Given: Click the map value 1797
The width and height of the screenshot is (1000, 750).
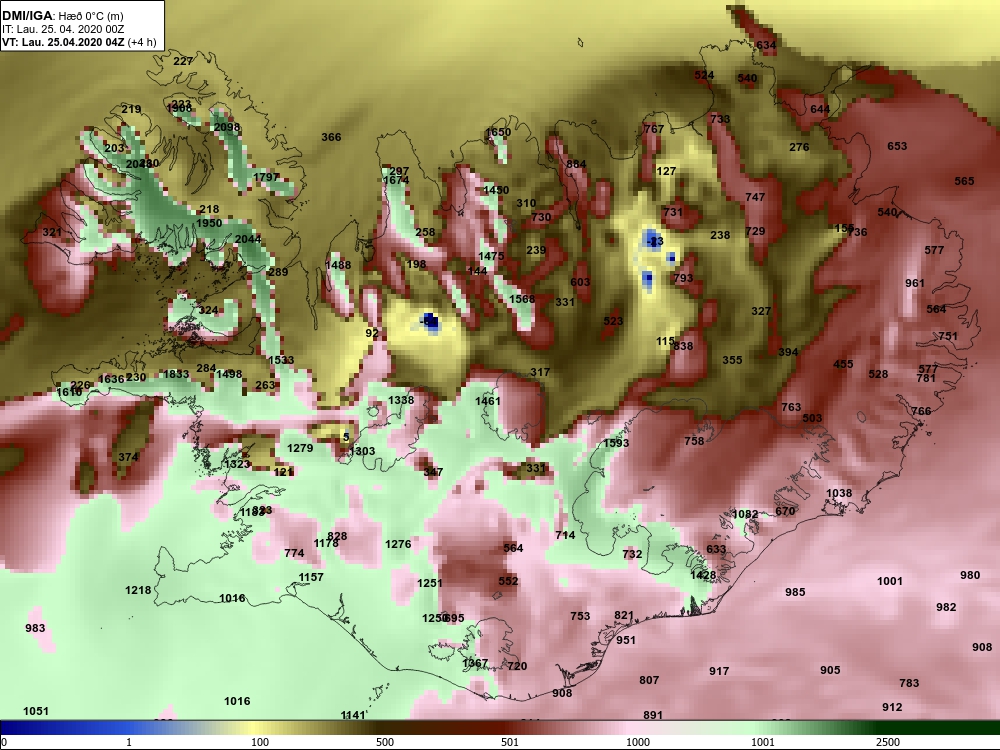Looking at the screenshot, I should pyautogui.click(x=266, y=177).
